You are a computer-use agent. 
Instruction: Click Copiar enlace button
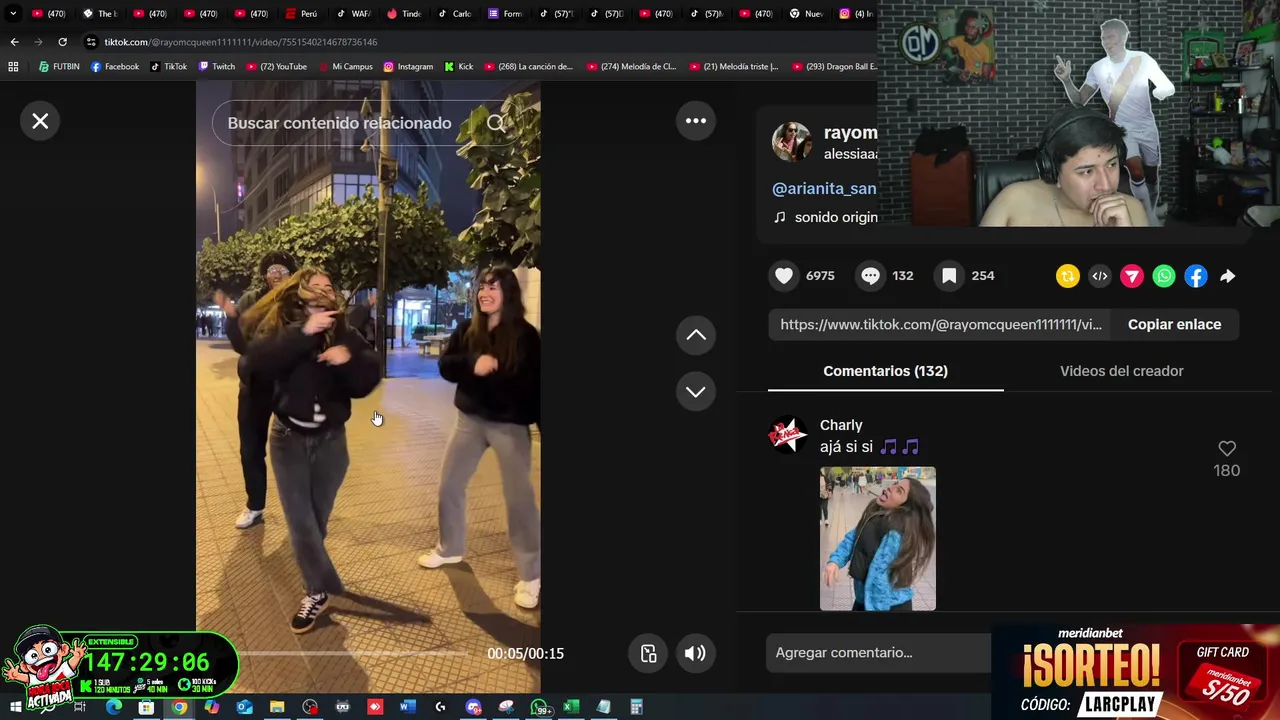tap(1174, 324)
